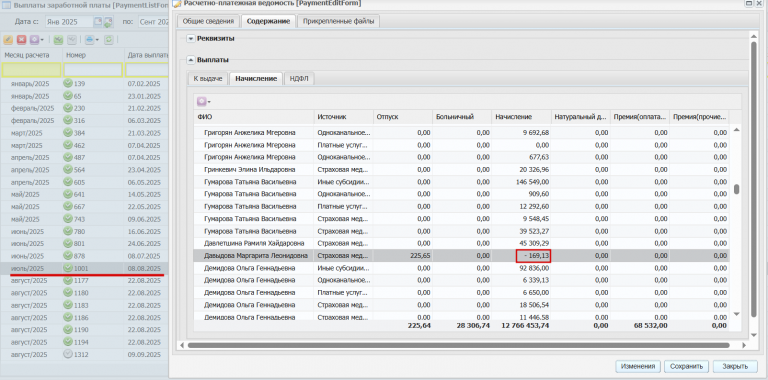The image size is (768, 380).
Task: Sort by the Источник column header
Action: point(343,117)
